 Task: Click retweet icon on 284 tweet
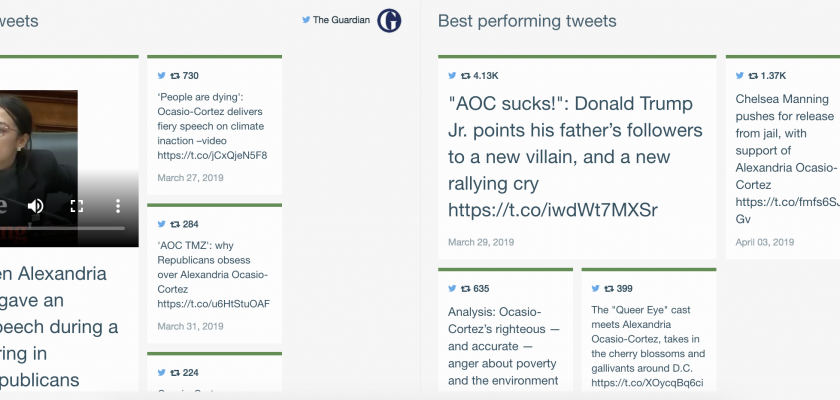pos(175,224)
